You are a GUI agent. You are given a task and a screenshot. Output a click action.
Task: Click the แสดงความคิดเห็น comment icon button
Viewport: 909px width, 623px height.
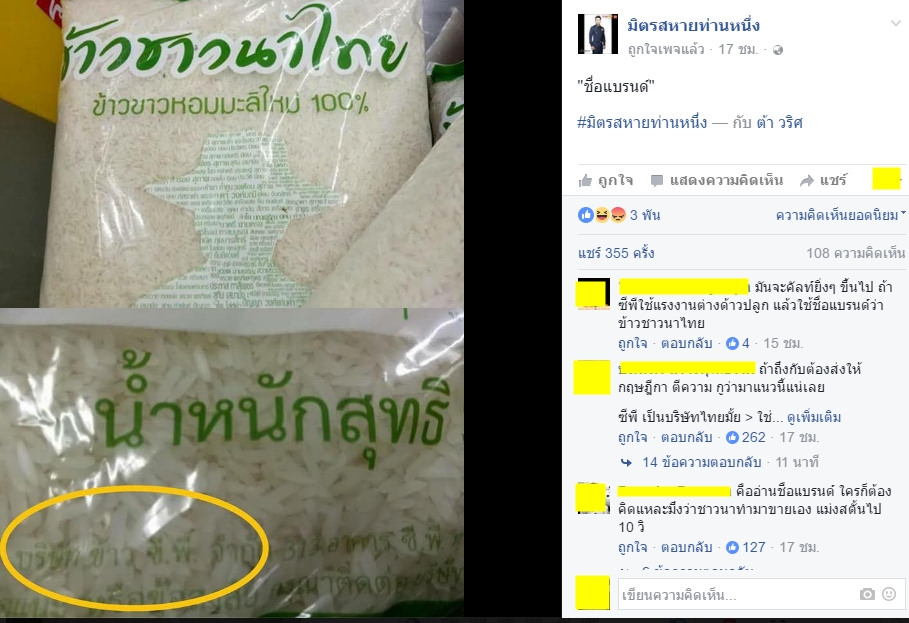717,180
